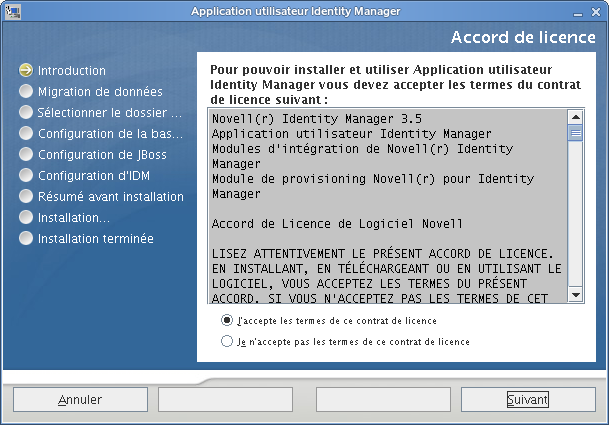Click the Suivant button
The height and width of the screenshot is (425, 609).
point(527,400)
